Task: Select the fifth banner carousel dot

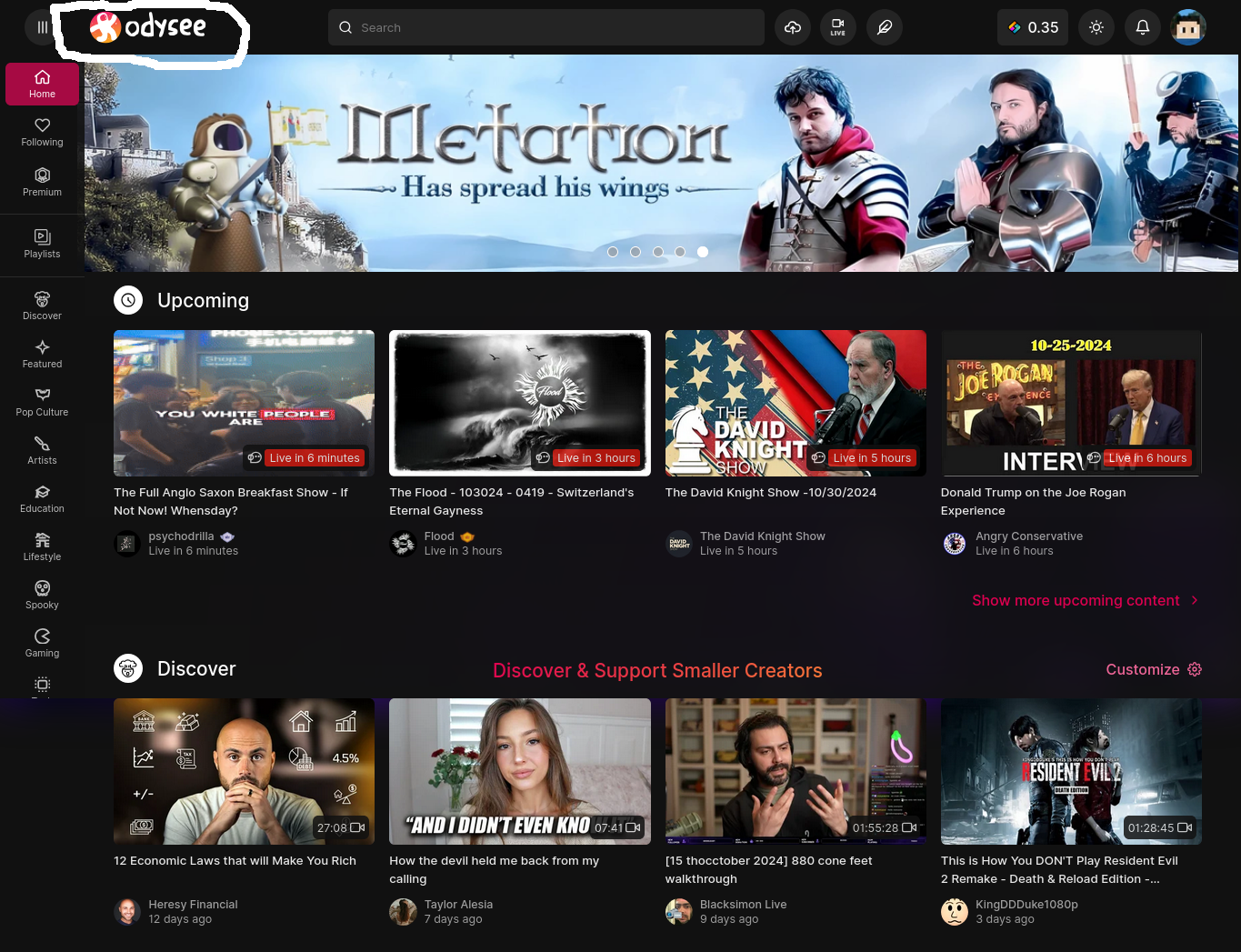Action: coord(703,252)
